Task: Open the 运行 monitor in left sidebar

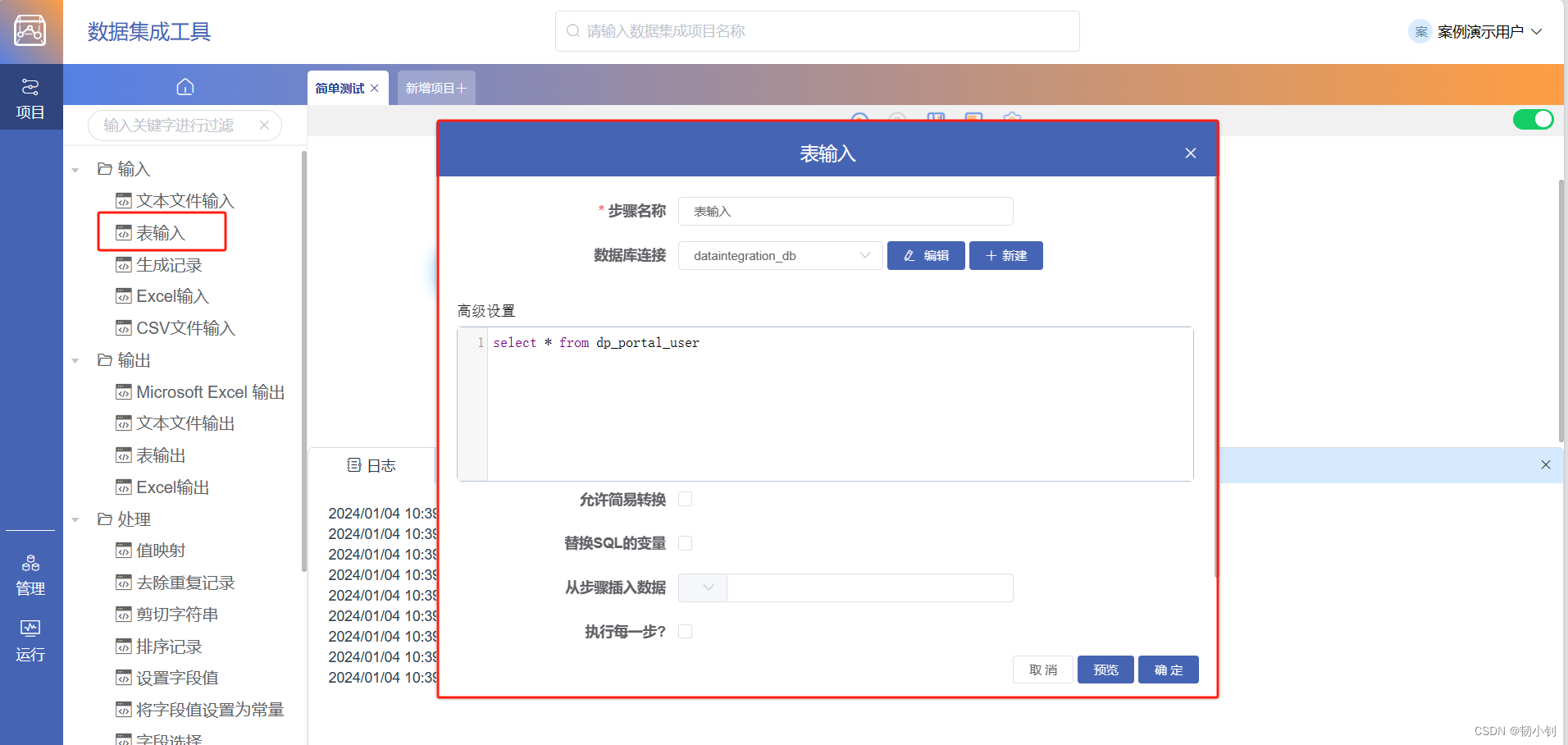Action: pyautogui.click(x=30, y=641)
